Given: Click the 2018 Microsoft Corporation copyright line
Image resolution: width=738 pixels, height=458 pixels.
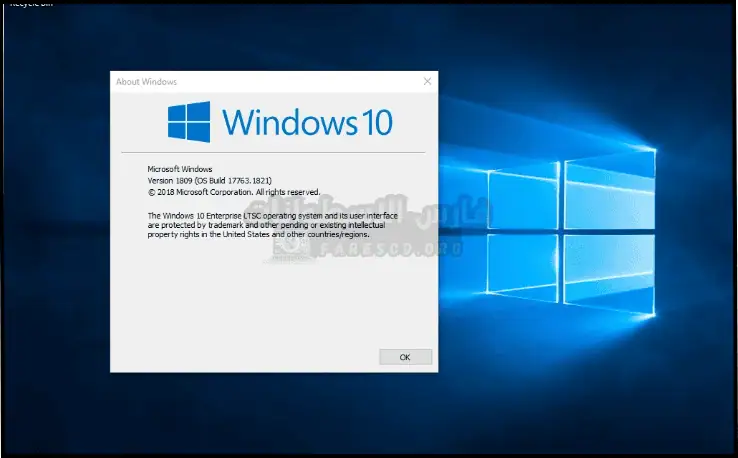Looking at the screenshot, I should pyautogui.click(x=234, y=192).
